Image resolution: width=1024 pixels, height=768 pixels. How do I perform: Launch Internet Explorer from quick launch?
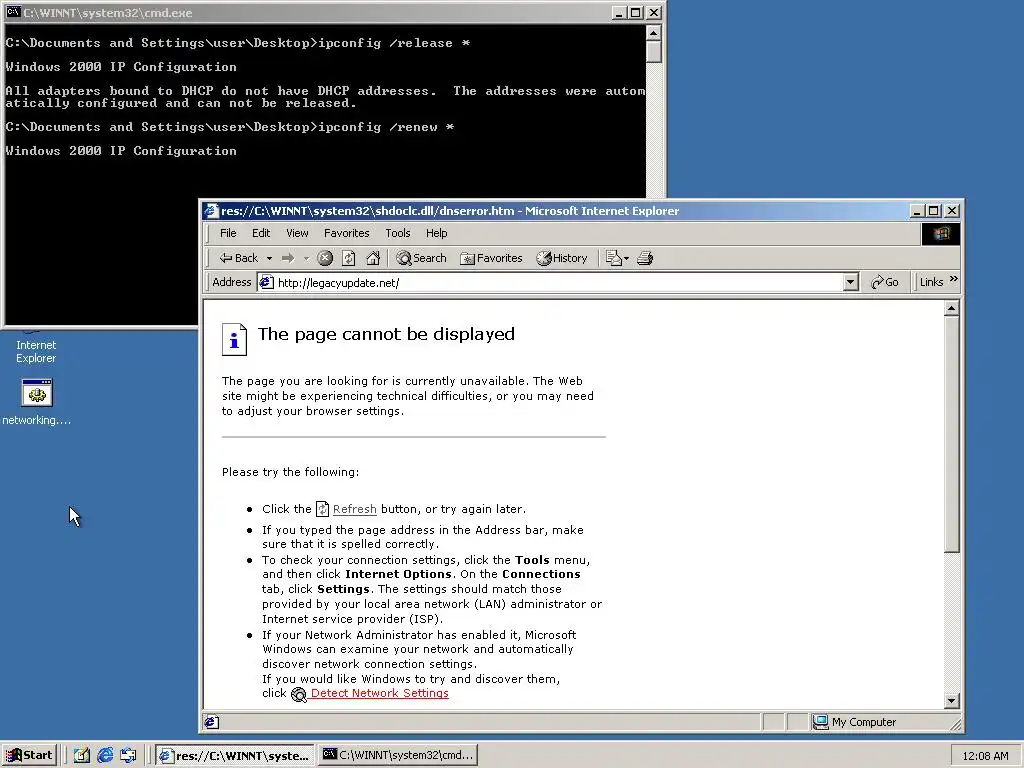tap(105, 755)
